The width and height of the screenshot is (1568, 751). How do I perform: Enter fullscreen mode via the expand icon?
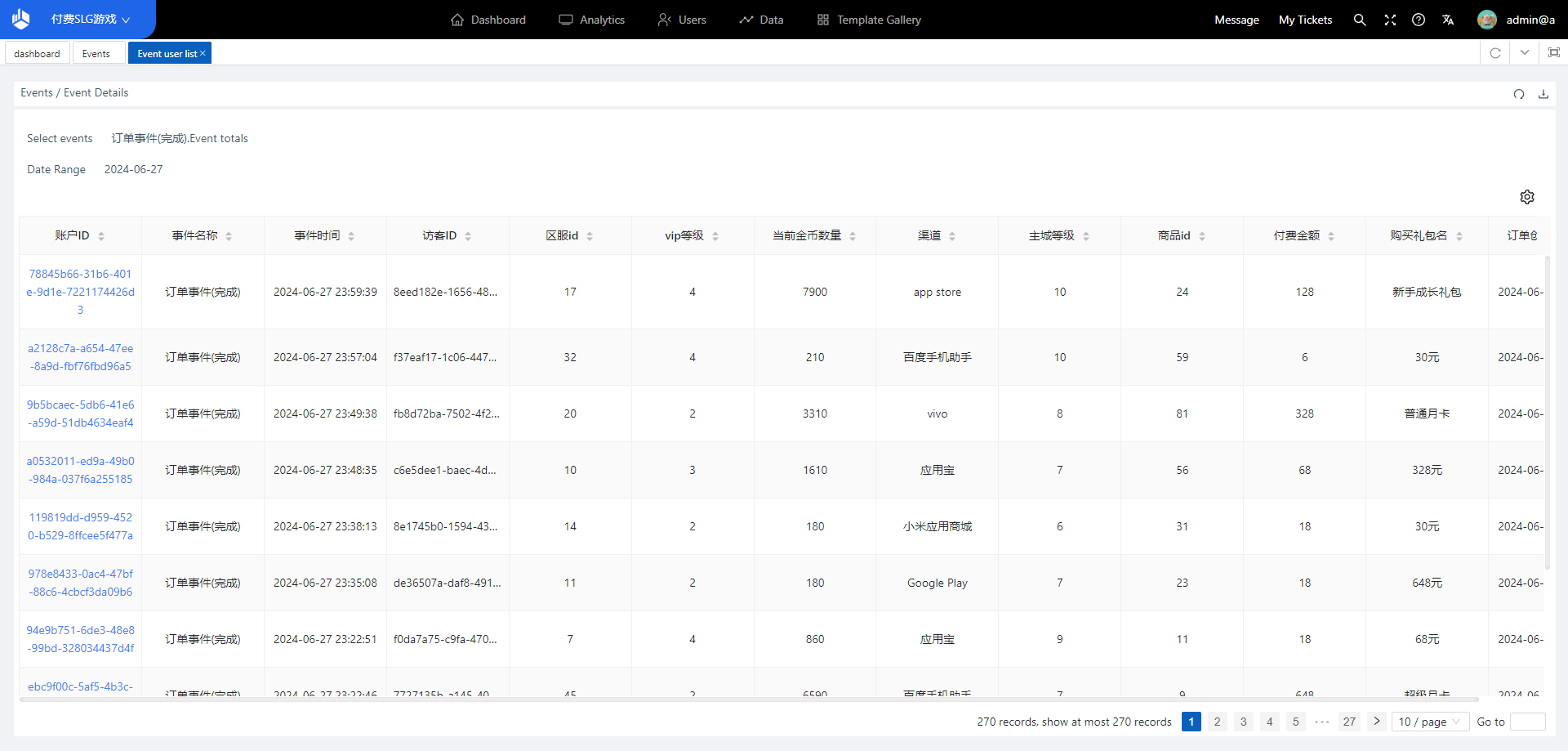(1390, 20)
